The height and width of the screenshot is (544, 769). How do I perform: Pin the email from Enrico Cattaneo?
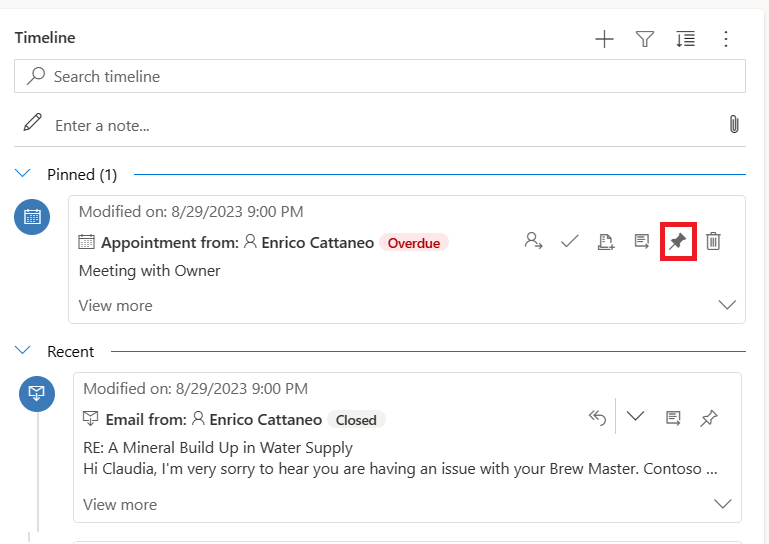(709, 418)
